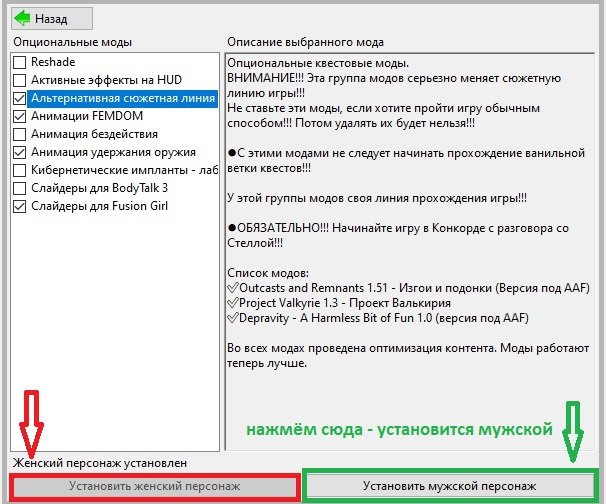Disable the Анимации FEMDOM checkbox

tap(20, 117)
